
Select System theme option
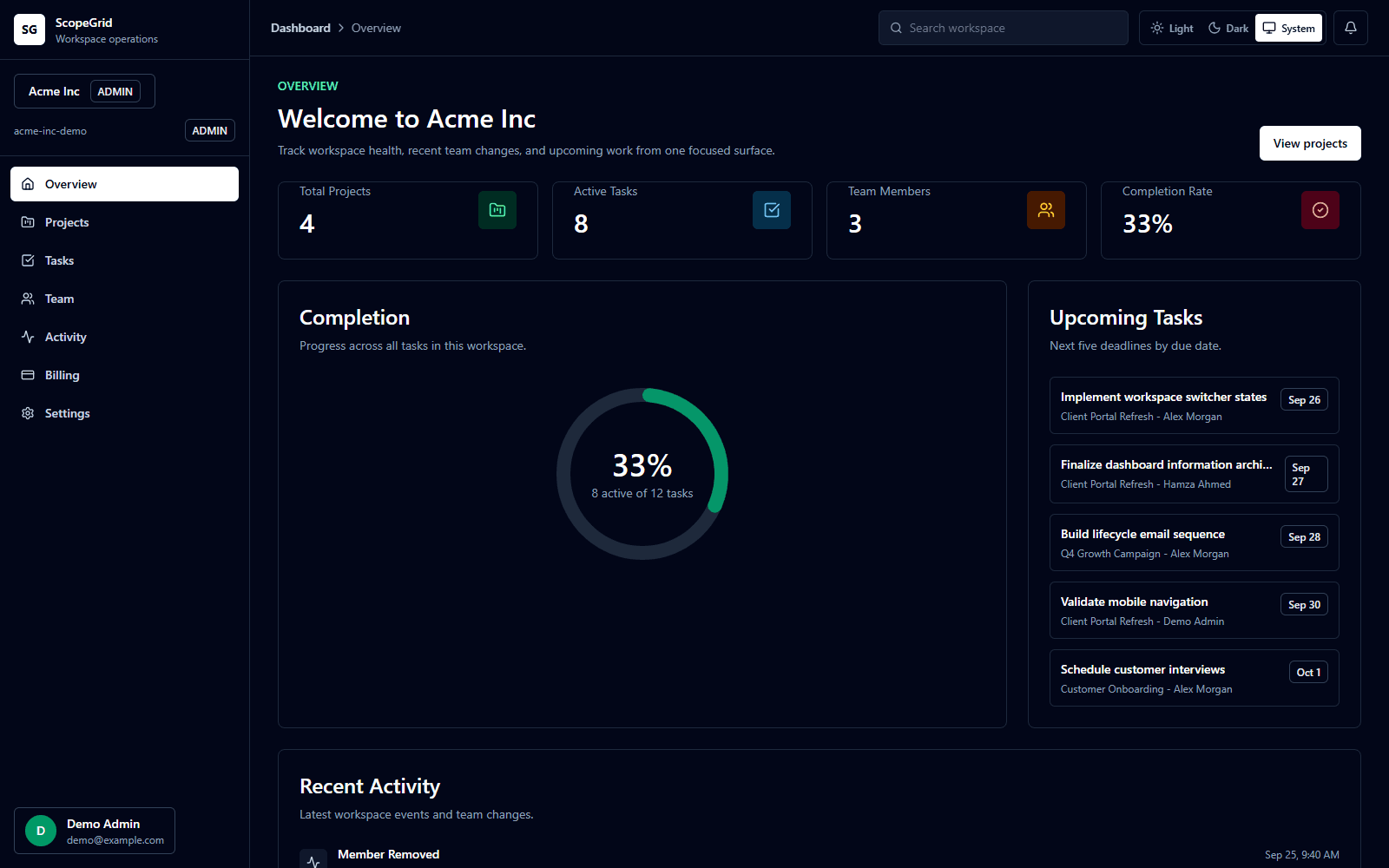(x=1289, y=28)
